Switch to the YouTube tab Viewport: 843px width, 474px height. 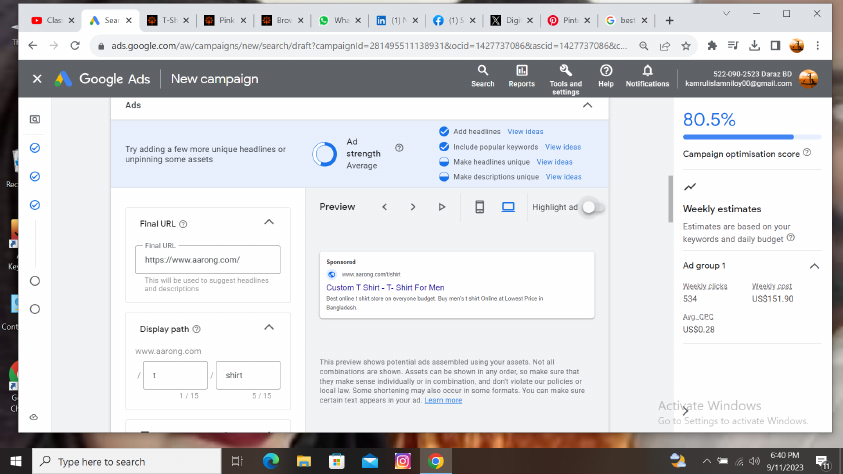[x=53, y=20]
